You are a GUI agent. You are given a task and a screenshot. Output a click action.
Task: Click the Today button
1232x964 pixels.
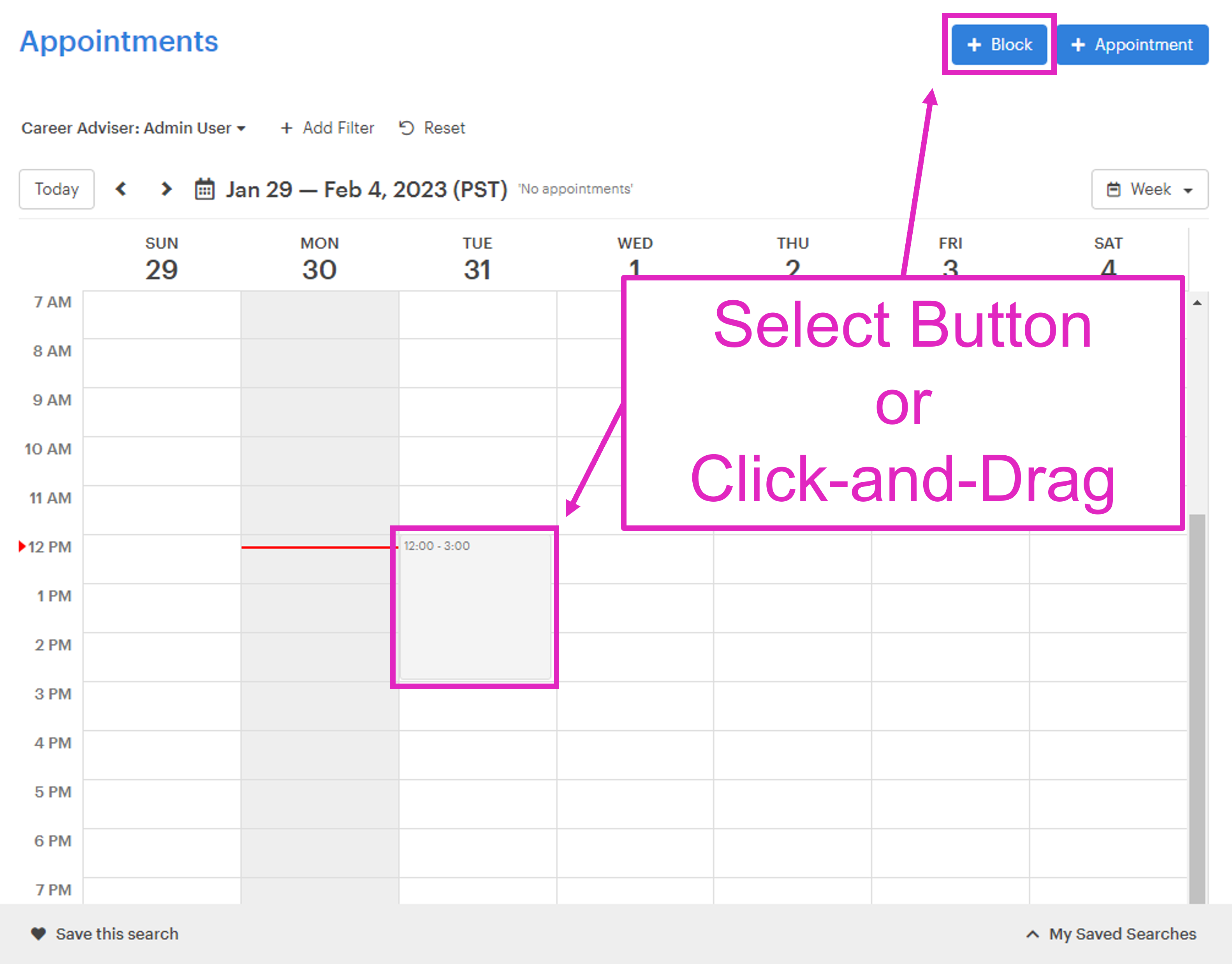(x=56, y=189)
